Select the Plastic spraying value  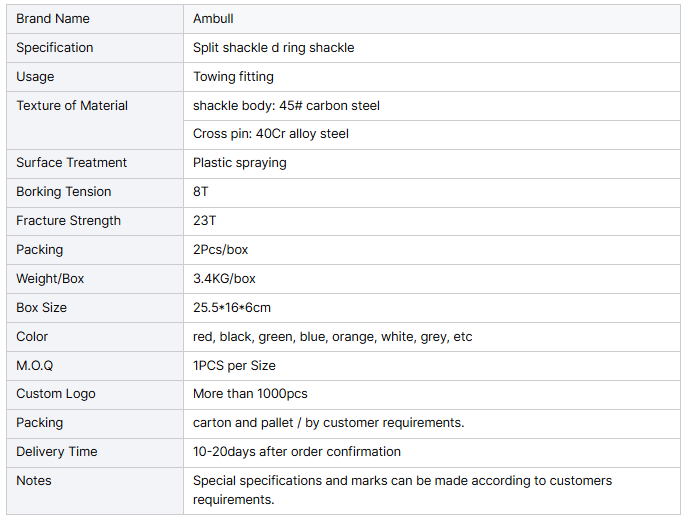[x=239, y=163]
